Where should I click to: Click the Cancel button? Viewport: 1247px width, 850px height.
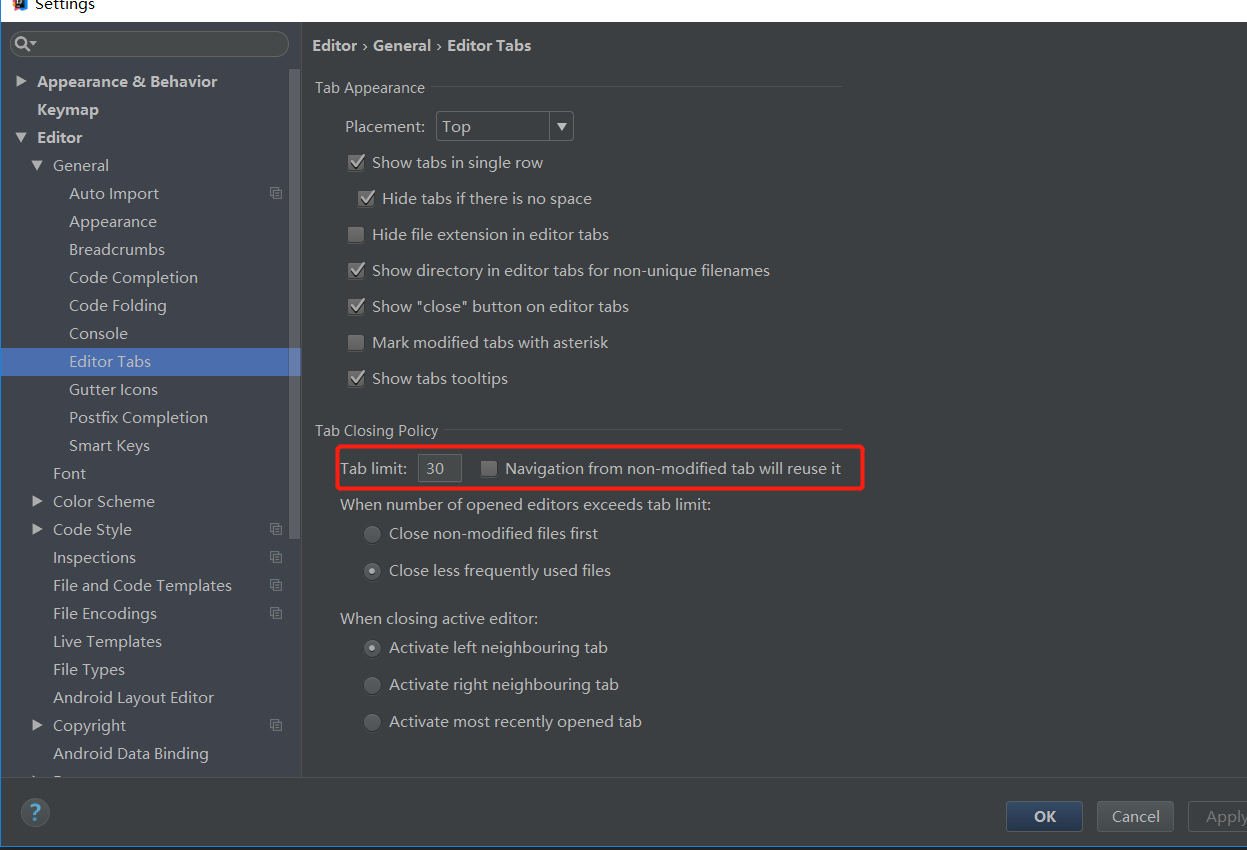pos(1135,816)
